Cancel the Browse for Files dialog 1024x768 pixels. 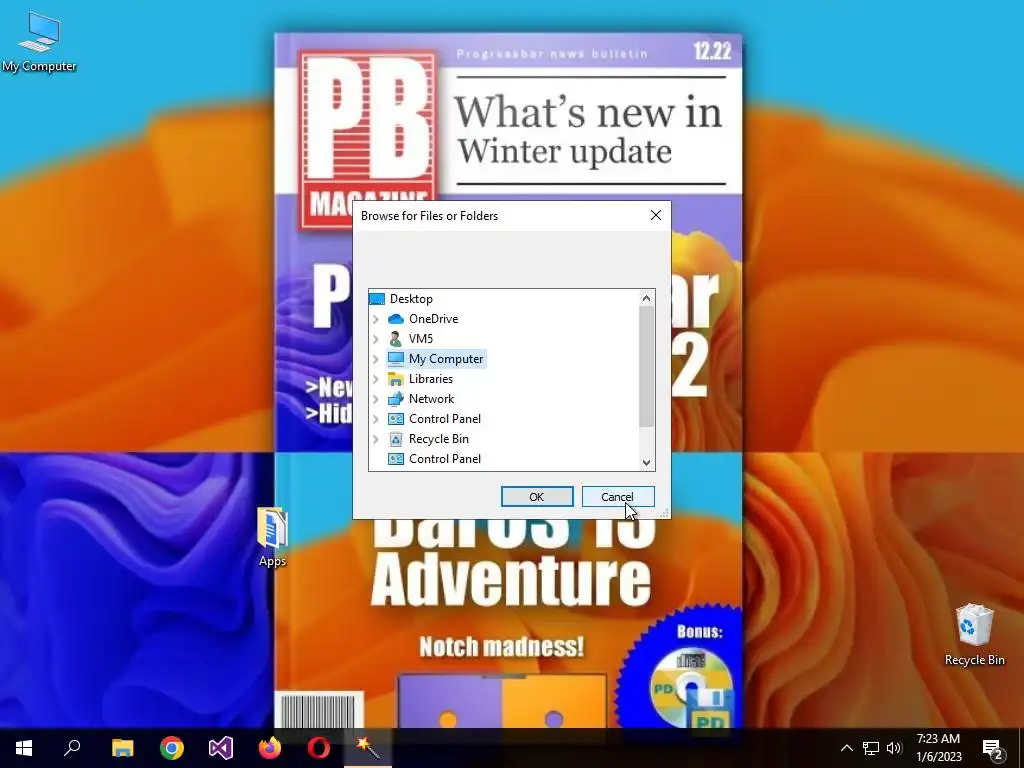(x=618, y=497)
